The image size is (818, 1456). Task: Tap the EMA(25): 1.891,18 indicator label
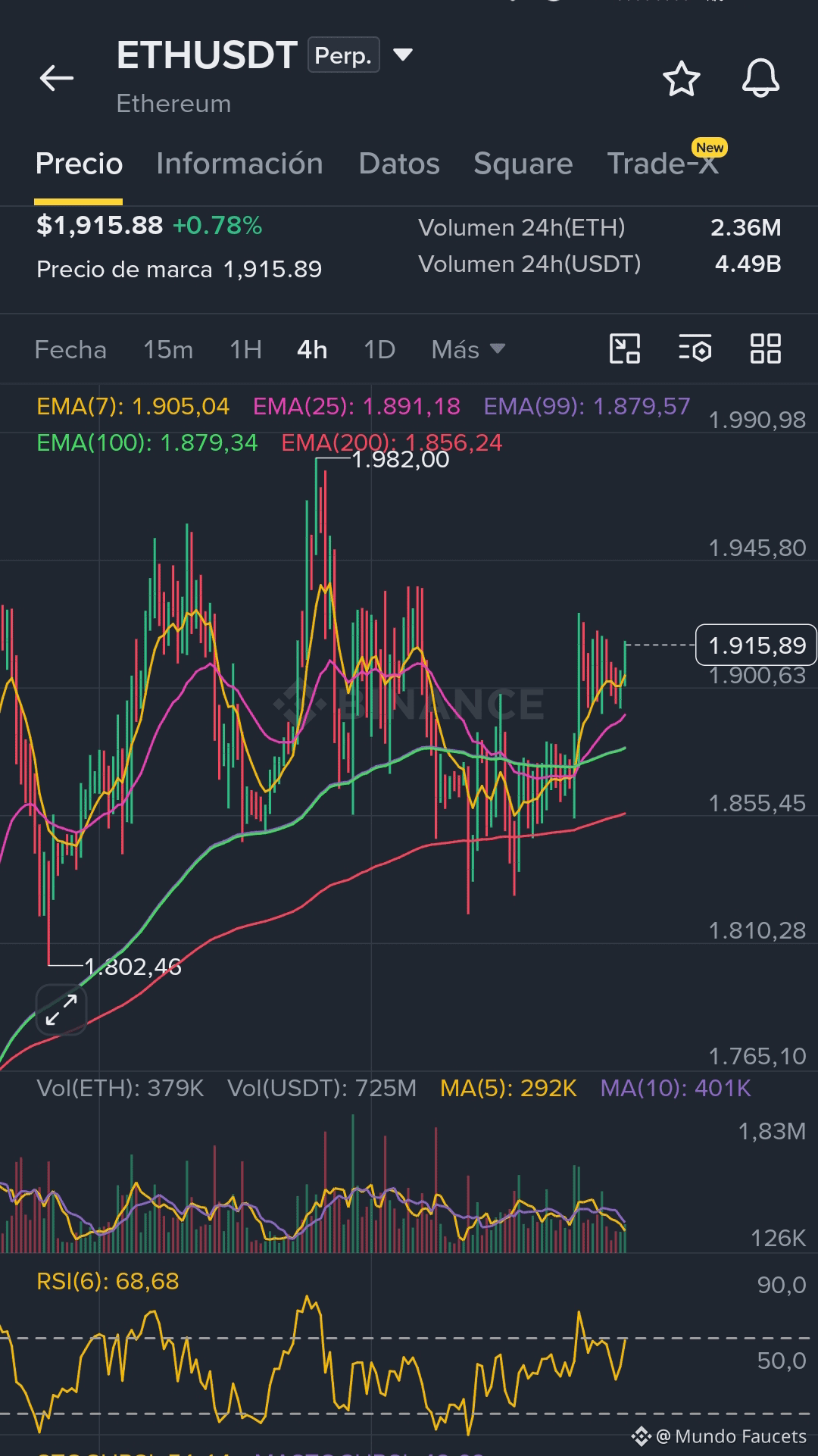(356, 407)
